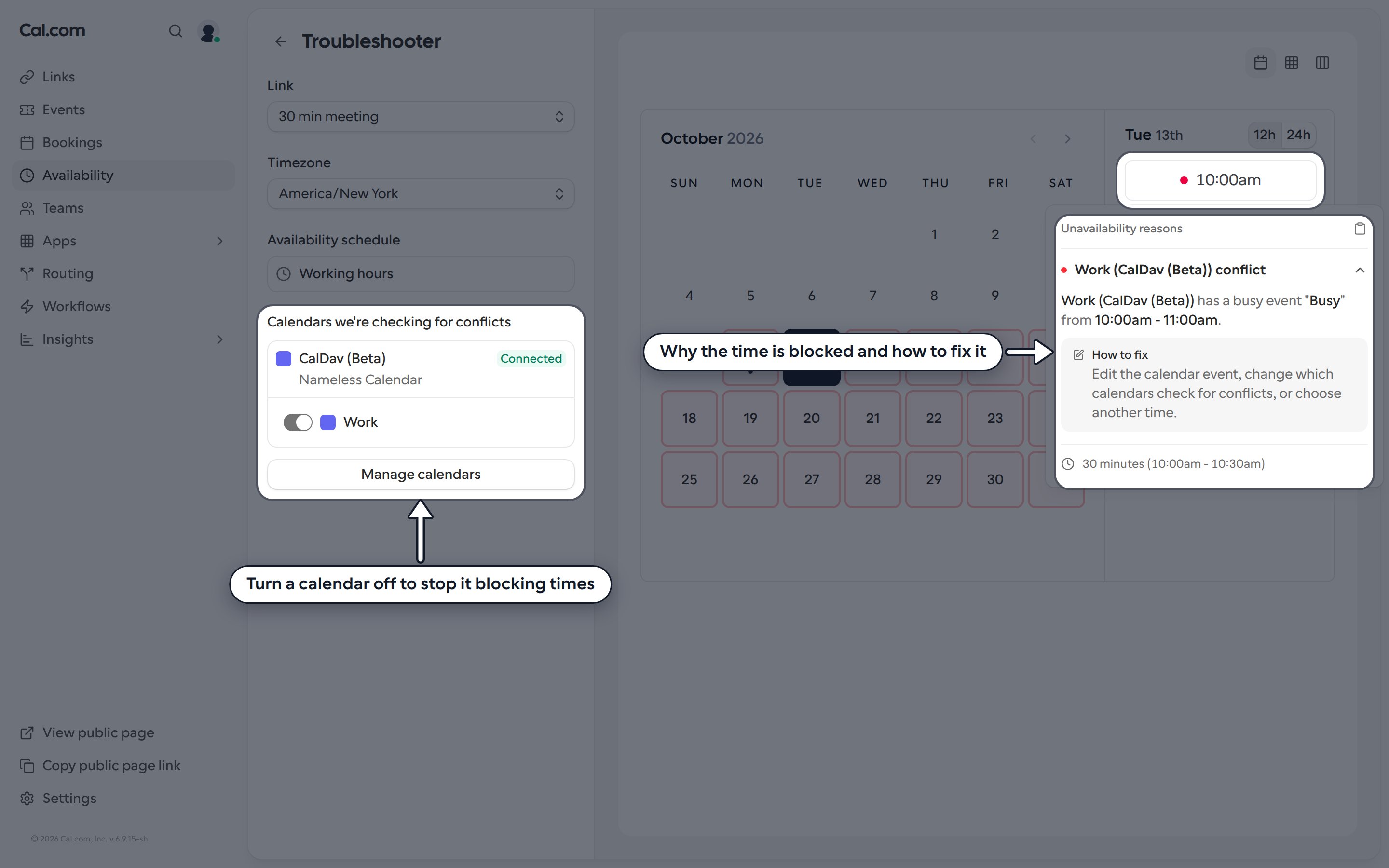Collapse the Work (CalDav (Beta)) conflict section

click(x=1360, y=270)
